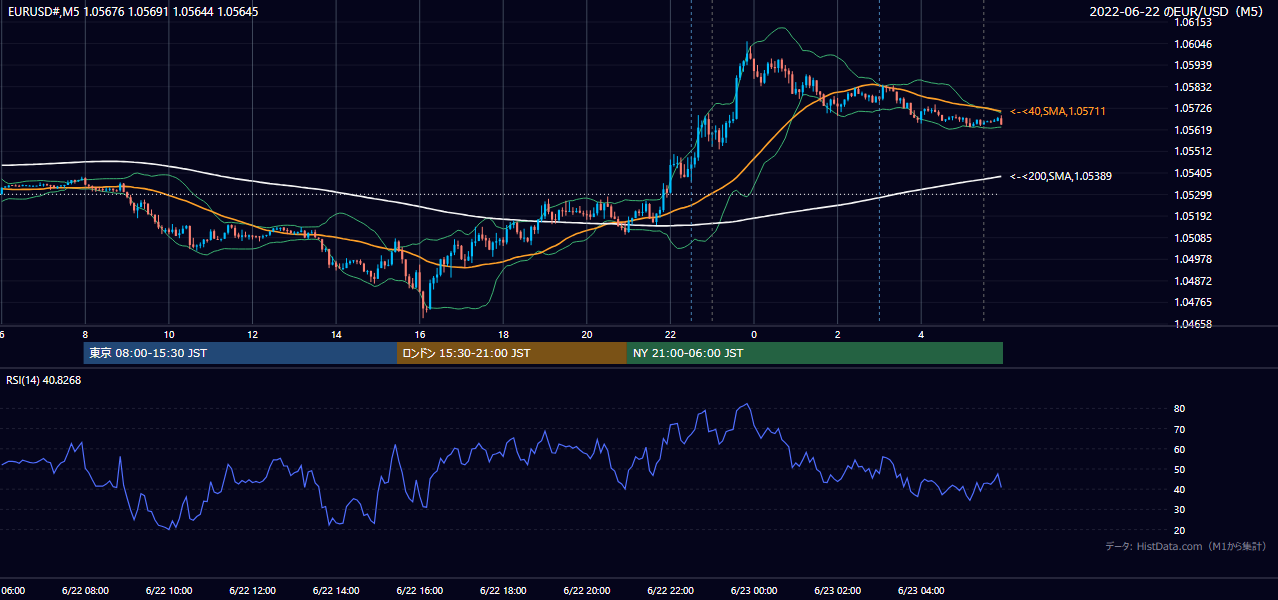Click the bottom timeline label 6/22 14:00
The image size is (1278, 600).
(x=336, y=590)
